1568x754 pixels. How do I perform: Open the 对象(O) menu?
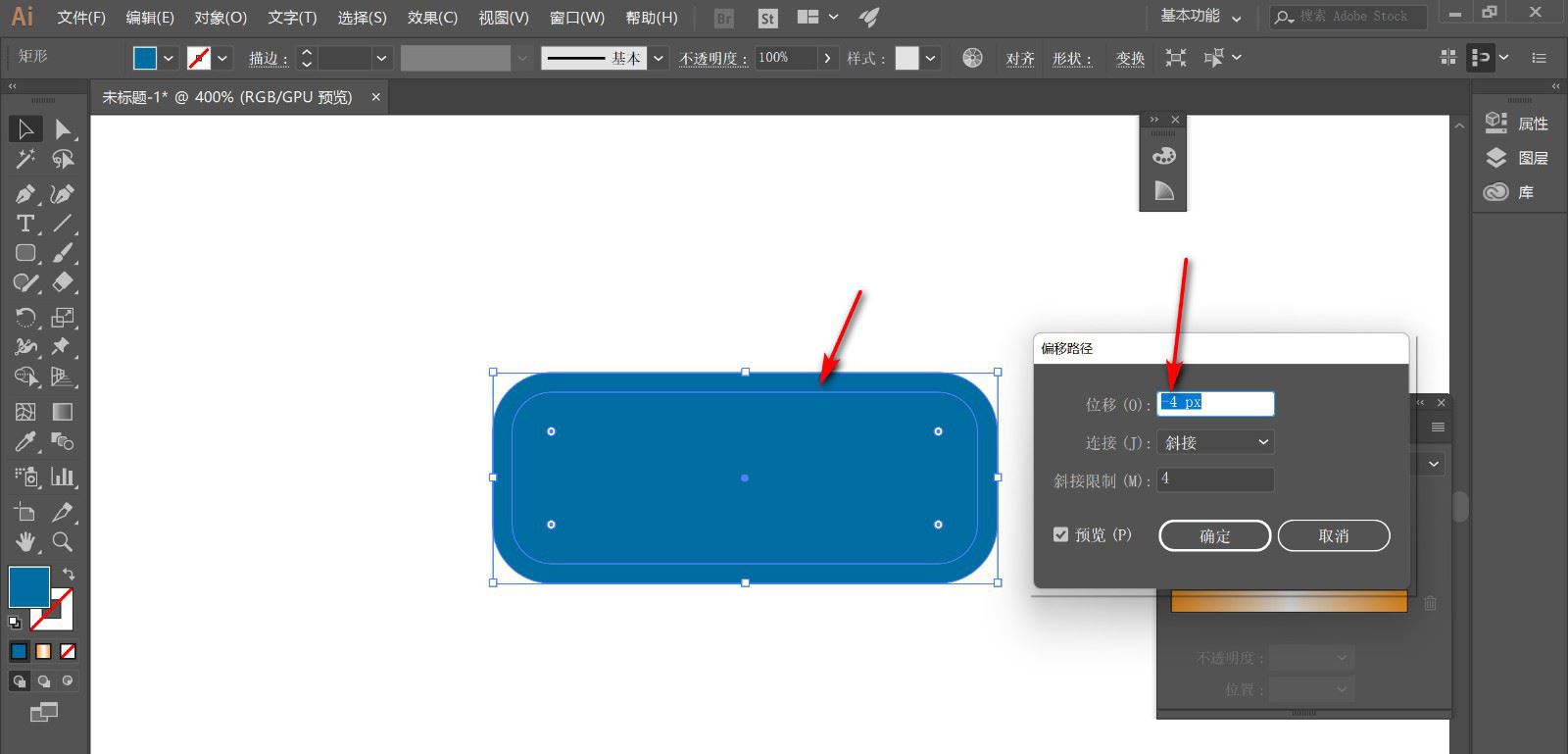(x=220, y=18)
